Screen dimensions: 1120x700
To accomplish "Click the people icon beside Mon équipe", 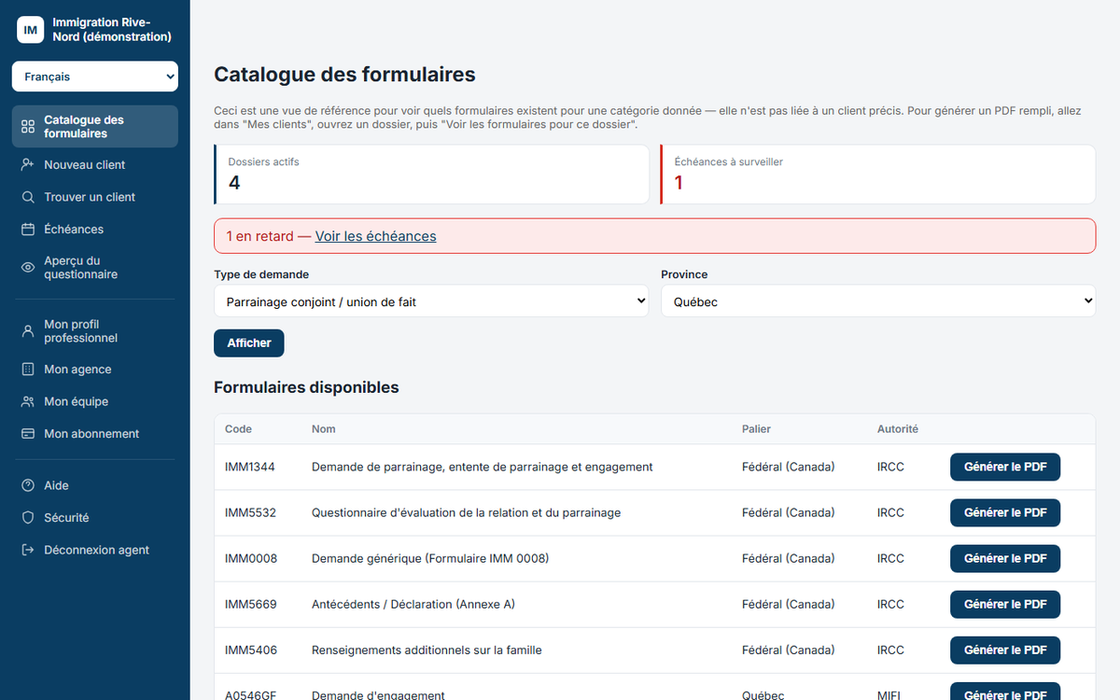I will [x=28, y=401].
